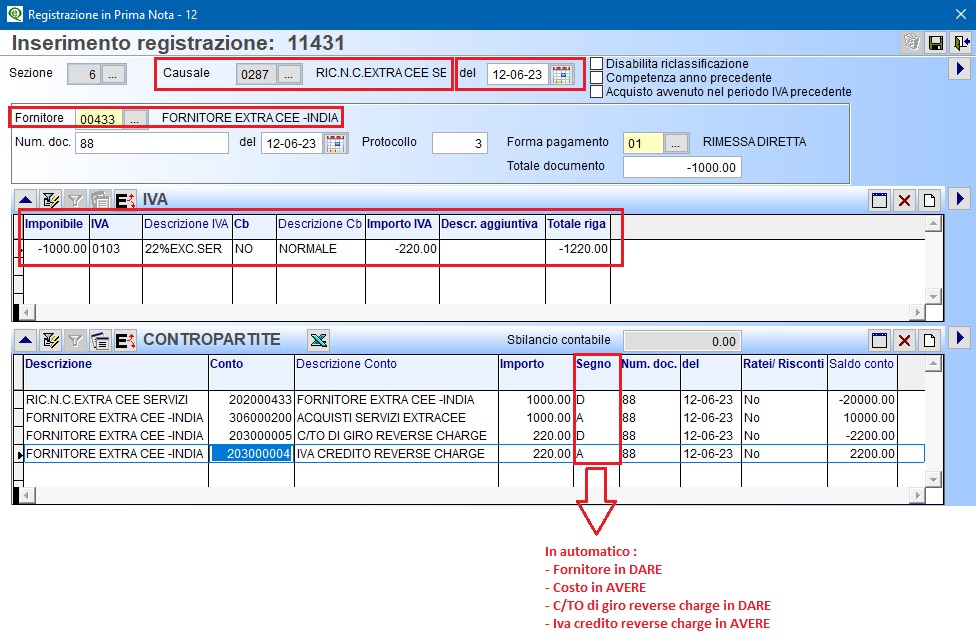976x639 pixels.
Task: Click the grayed trash bin icon
Action: (911, 43)
